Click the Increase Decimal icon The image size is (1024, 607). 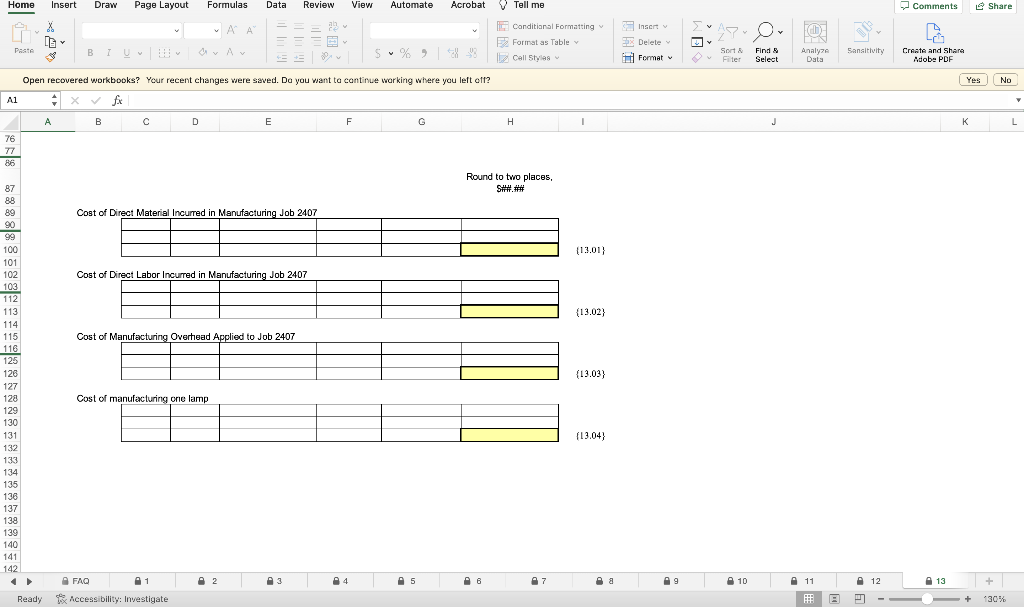tap(453, 54)
